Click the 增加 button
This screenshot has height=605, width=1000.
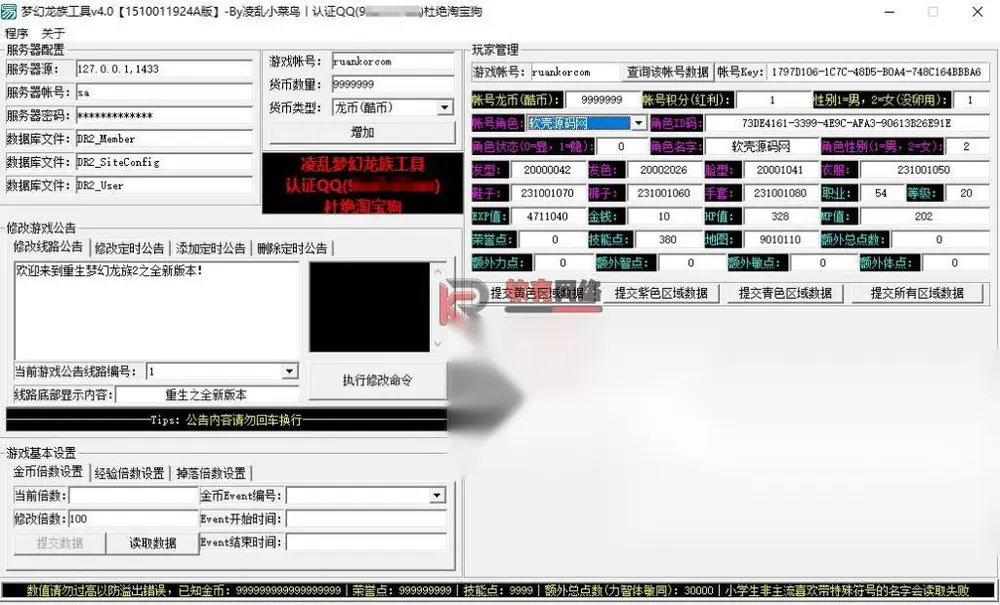click(362, 133)
